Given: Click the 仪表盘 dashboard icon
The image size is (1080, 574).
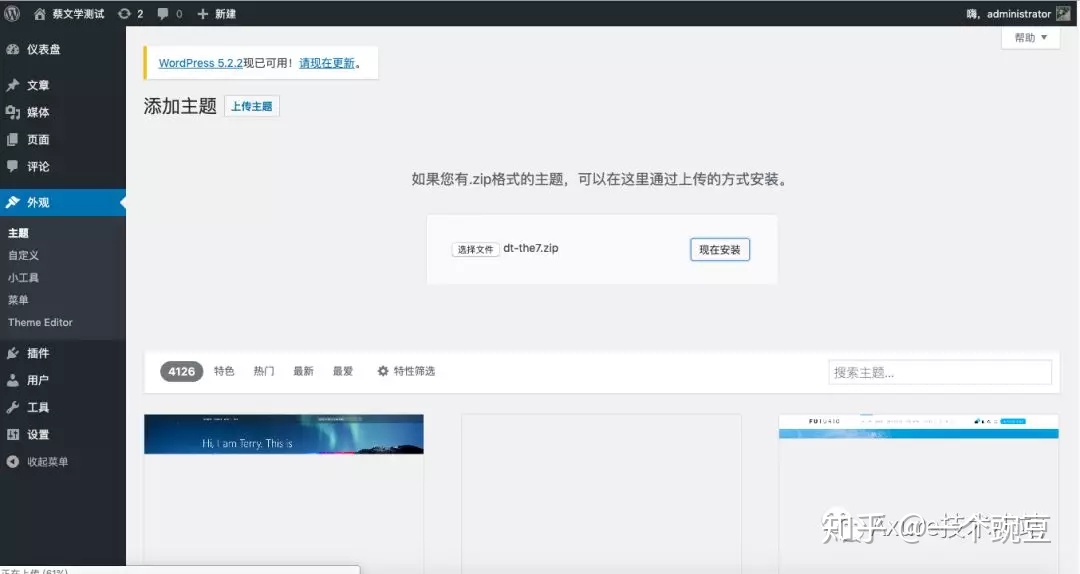Looking at the screenshot, I should [x=12, y=49].
